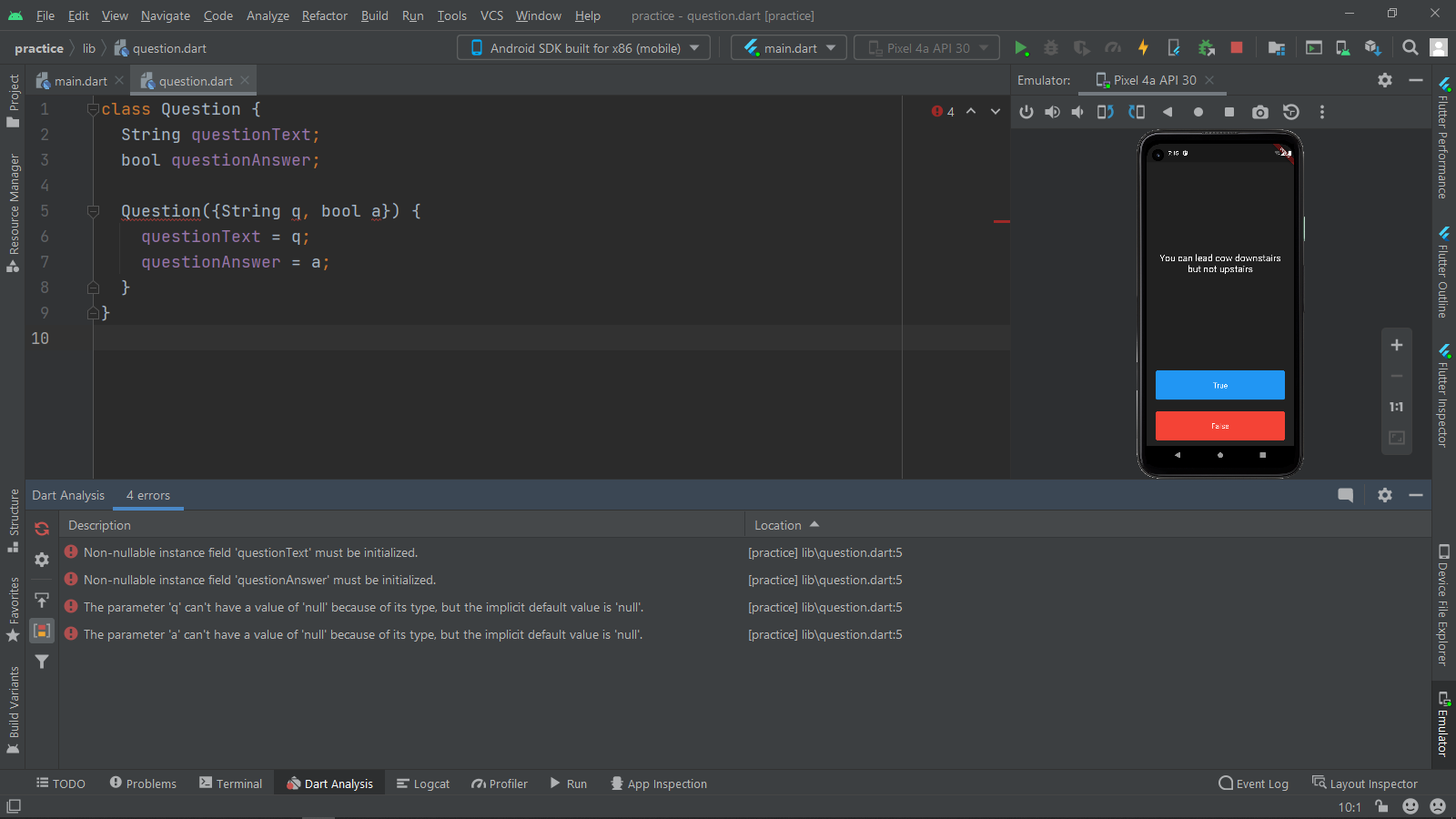Viewport: 1456px width, 819px height.
Task: Tap True button in emulator app
Action: (x=1220, y=385)
